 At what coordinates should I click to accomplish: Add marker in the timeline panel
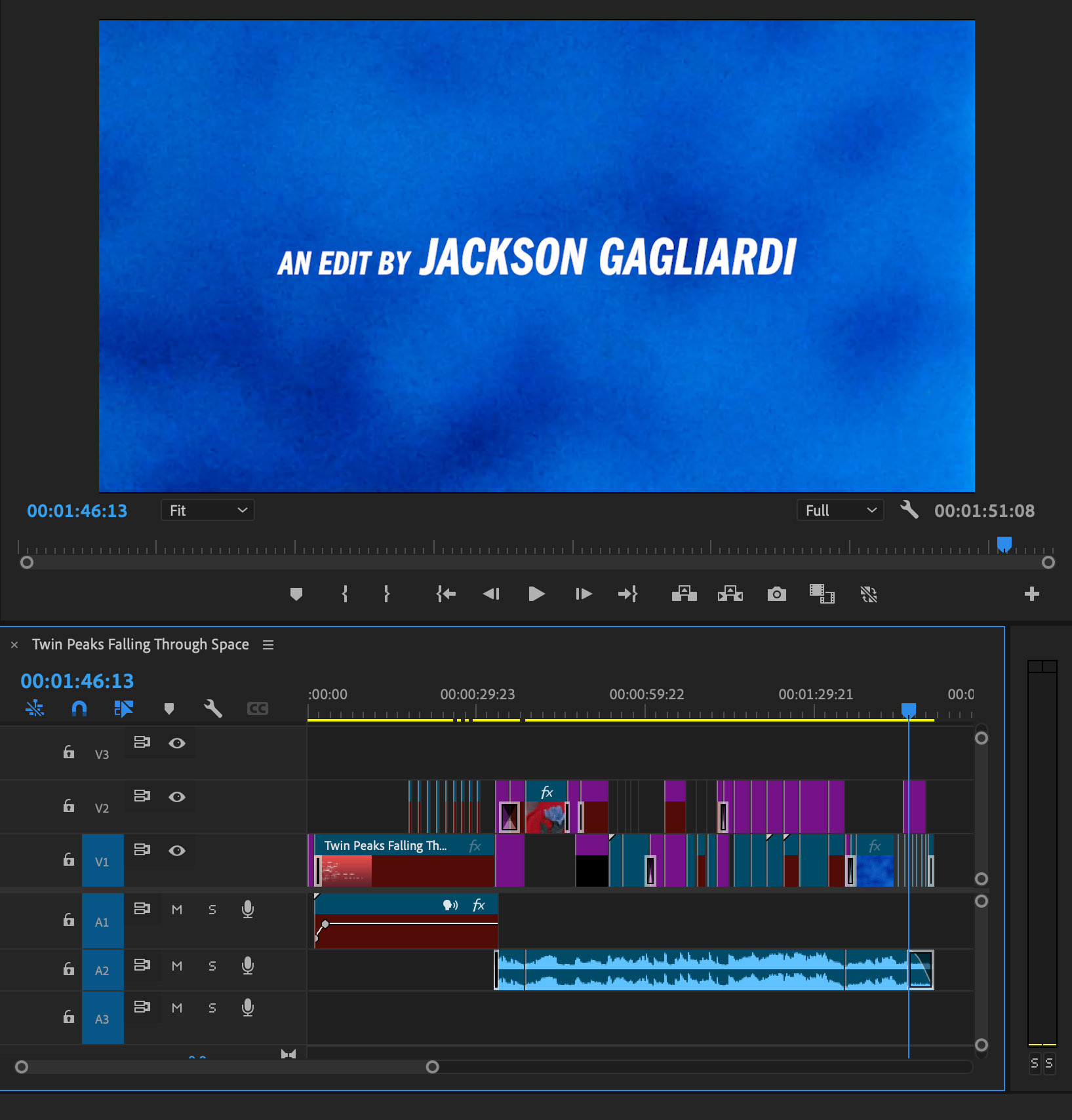click(x=169, y=708)
